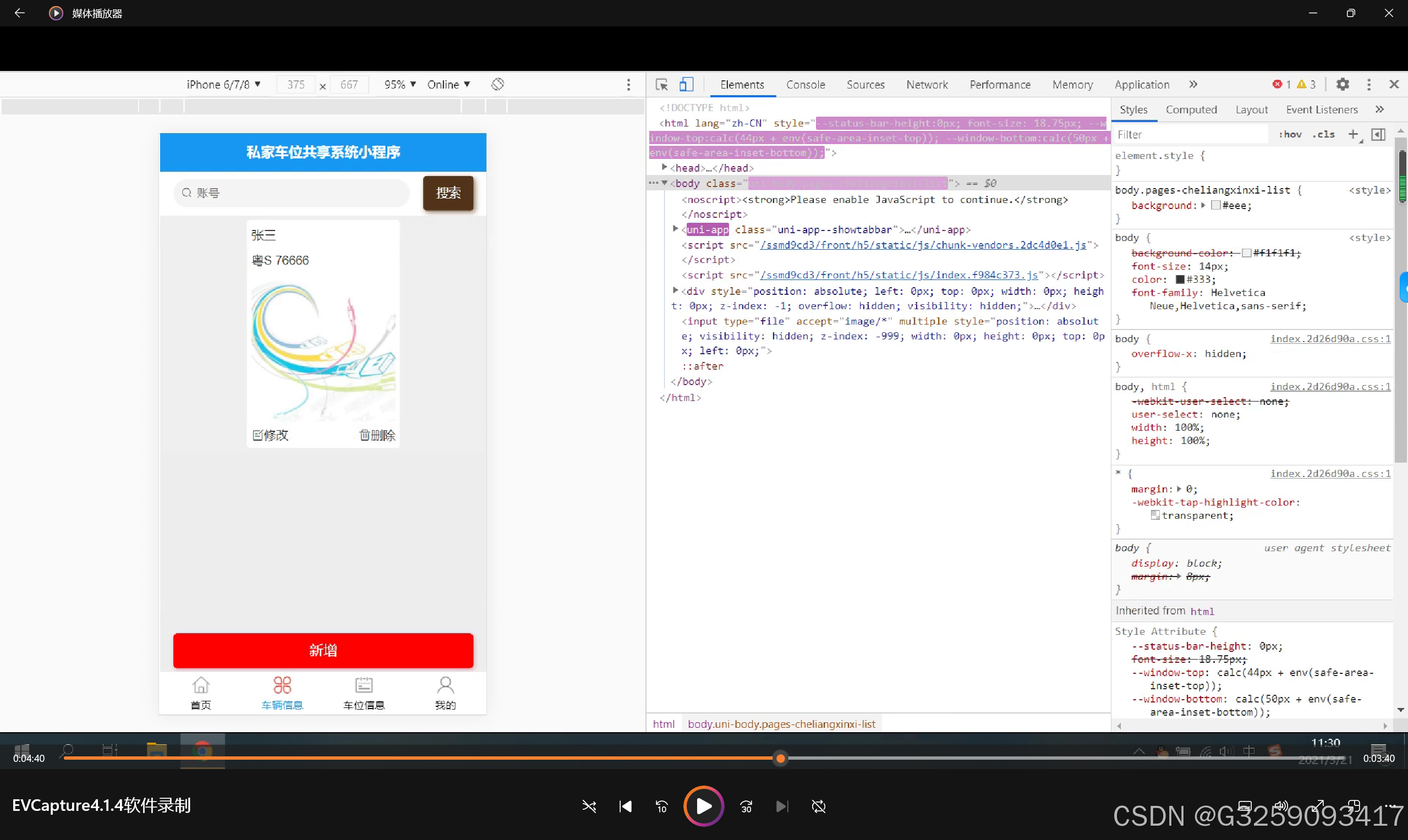Expand the head element node
The width and height of the screenshot is (1408, 840).
coord(664,168)
